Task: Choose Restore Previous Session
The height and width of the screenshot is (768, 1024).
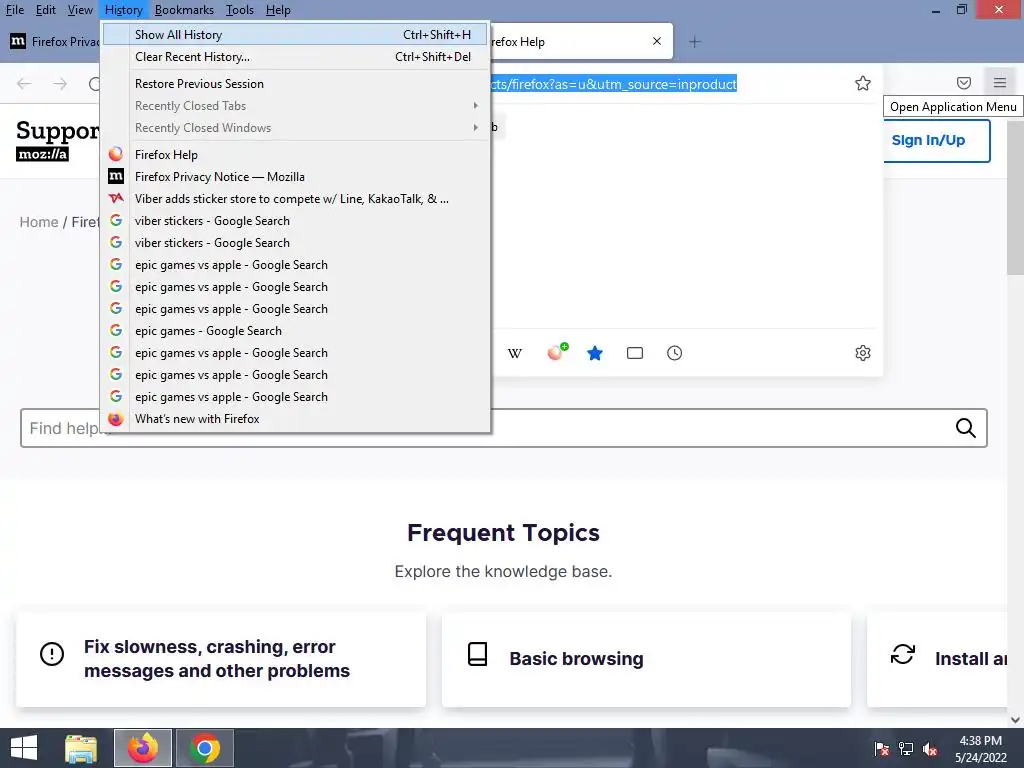Action: tap(295, 84)
